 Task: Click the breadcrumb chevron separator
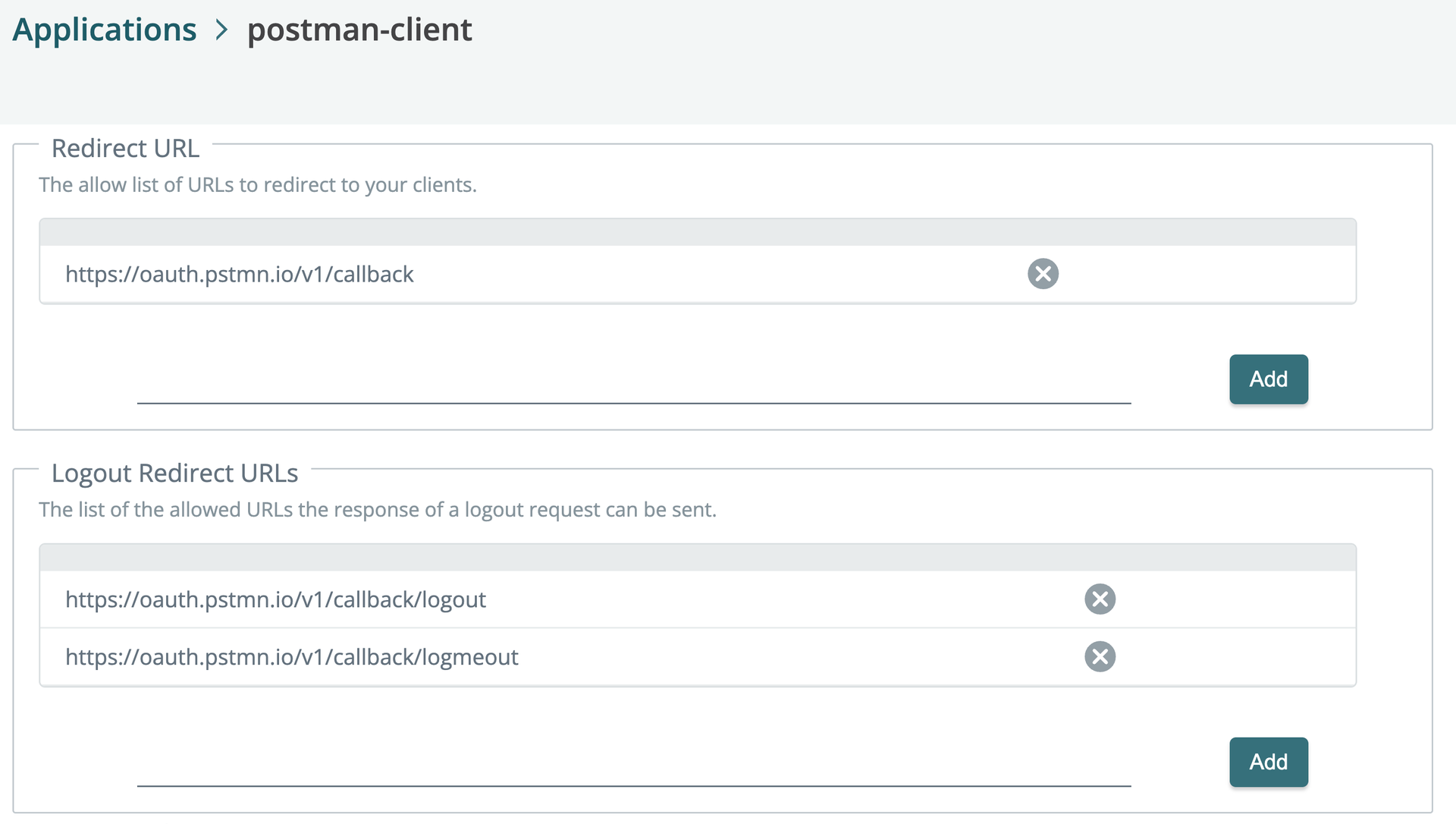[221, 30]
